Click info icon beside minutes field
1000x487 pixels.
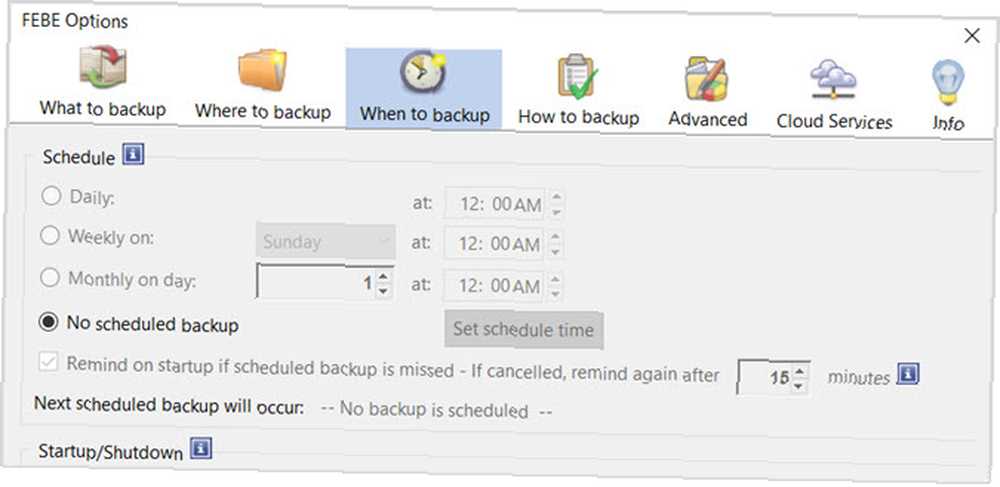[x=908, y=374]
